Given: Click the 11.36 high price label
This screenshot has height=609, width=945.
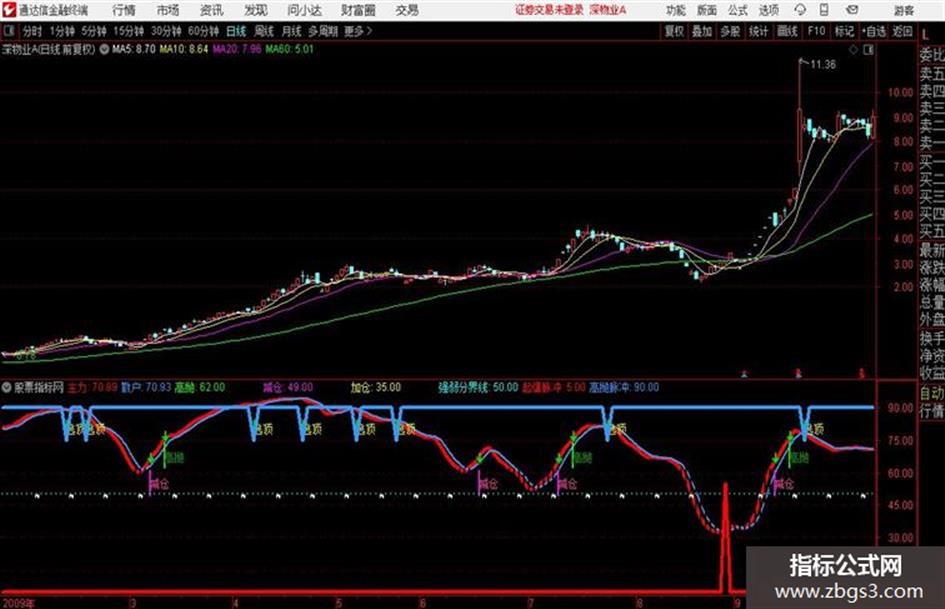Looking at the screenshot, I should [822, 65].
